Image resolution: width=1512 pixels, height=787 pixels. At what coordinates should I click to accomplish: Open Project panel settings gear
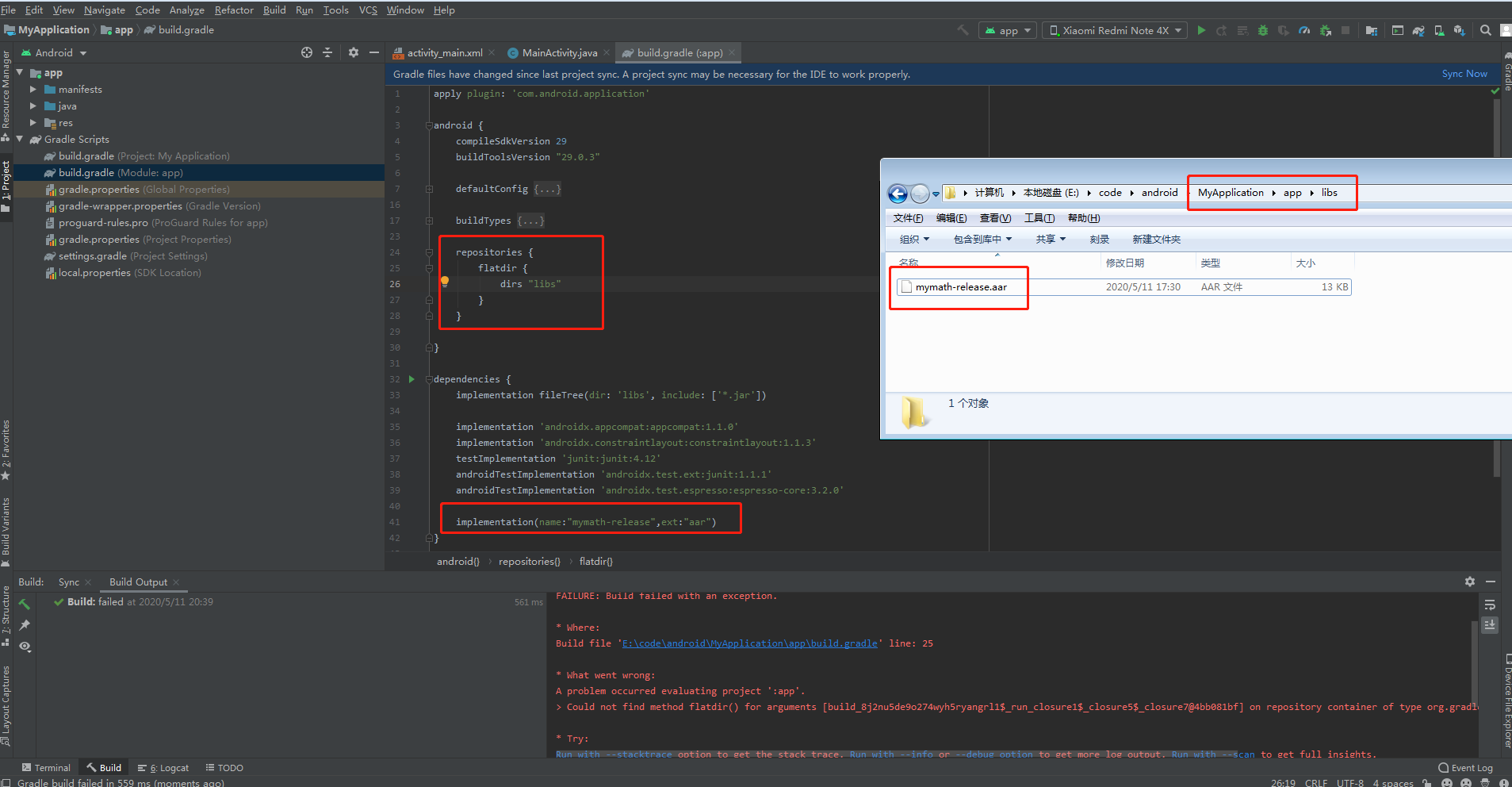(x=354, y=52)
